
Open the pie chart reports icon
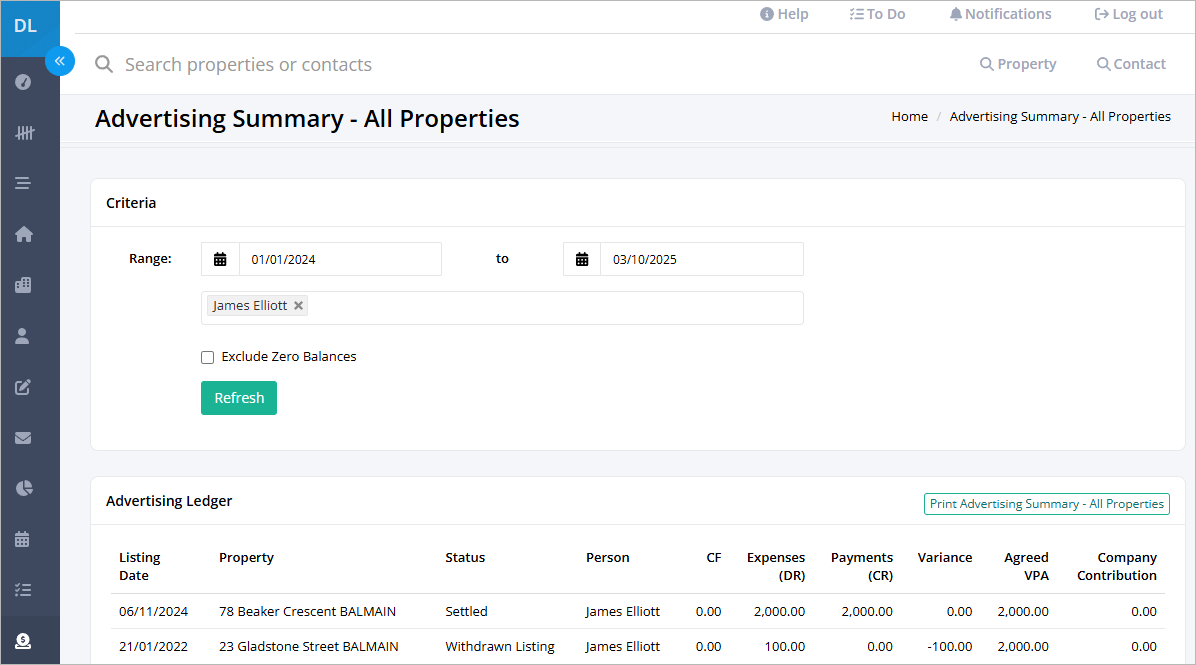[24, 488]
